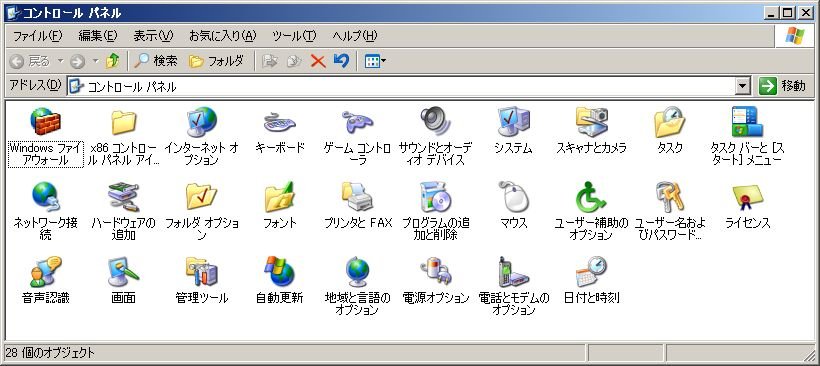The height and width of the screenshot is (366, 820).
Task: Click the 移動 go button
Action: click(x=783, y=86)
